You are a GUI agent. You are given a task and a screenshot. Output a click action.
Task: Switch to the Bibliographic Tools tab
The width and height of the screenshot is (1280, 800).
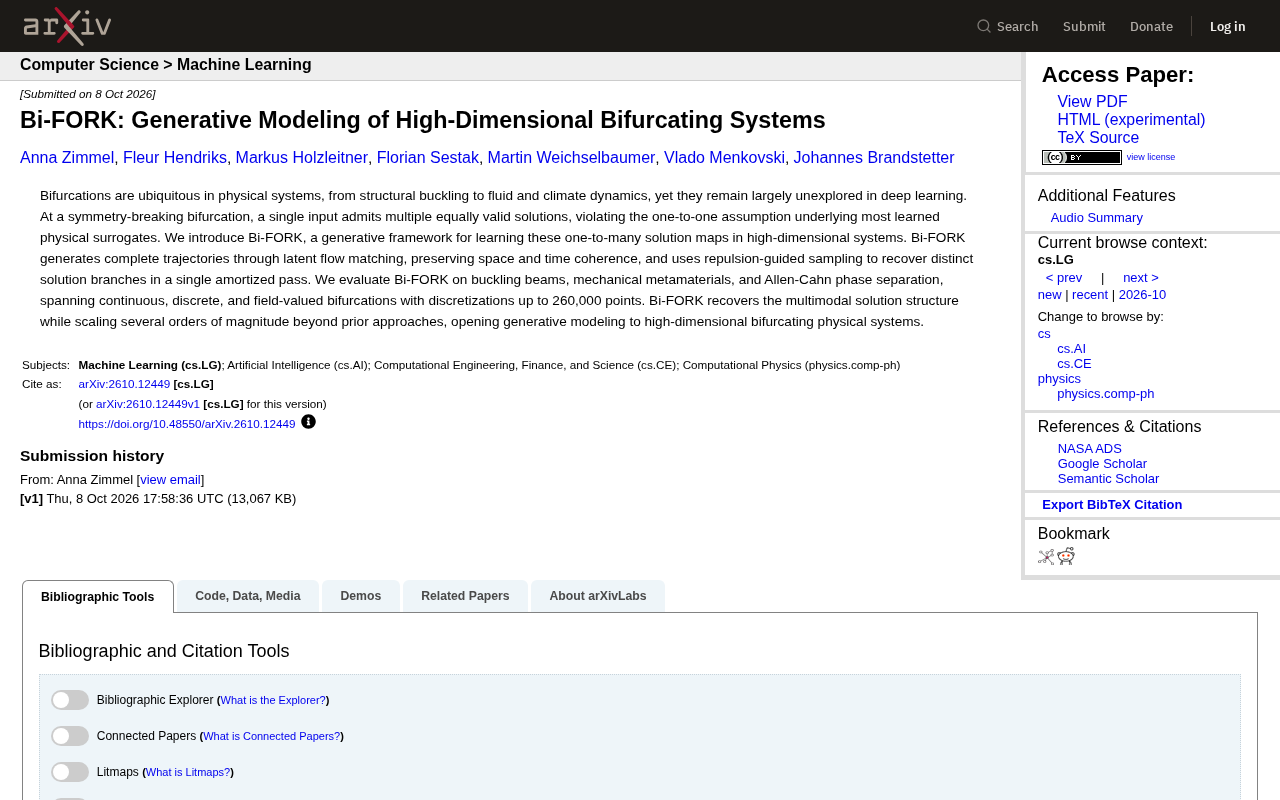(x=98, y=597)
